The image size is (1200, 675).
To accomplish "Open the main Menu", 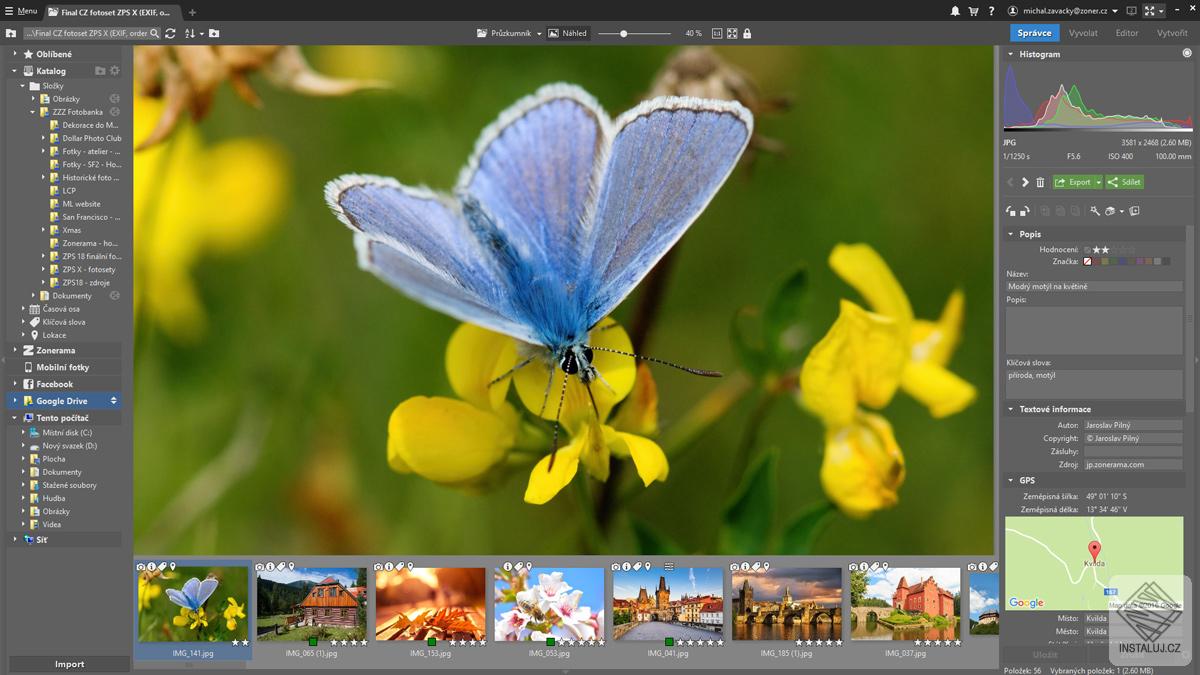I will 20,11.
